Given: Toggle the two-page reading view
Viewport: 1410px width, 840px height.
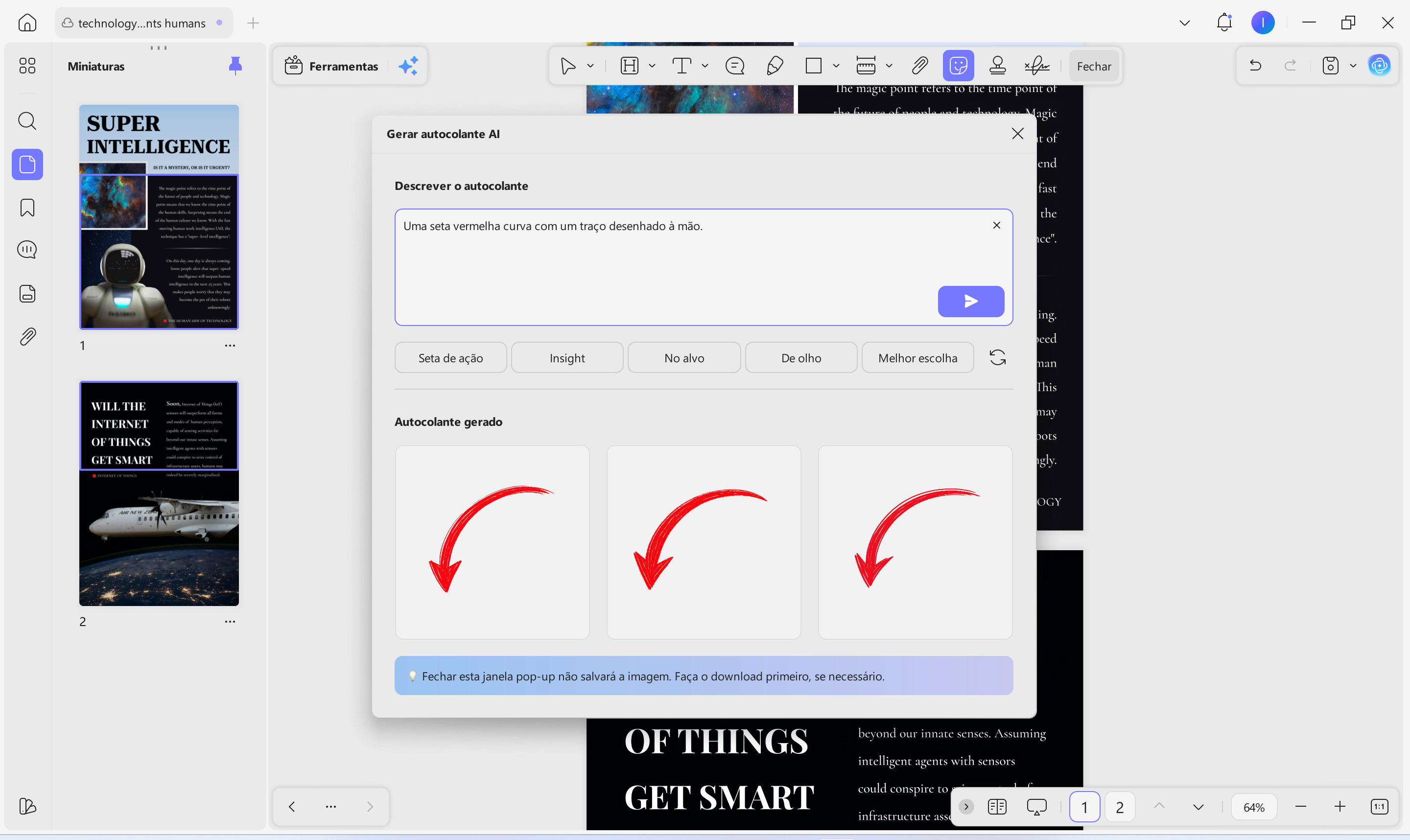Looking at the screenshot, I should tap(997, 807).
